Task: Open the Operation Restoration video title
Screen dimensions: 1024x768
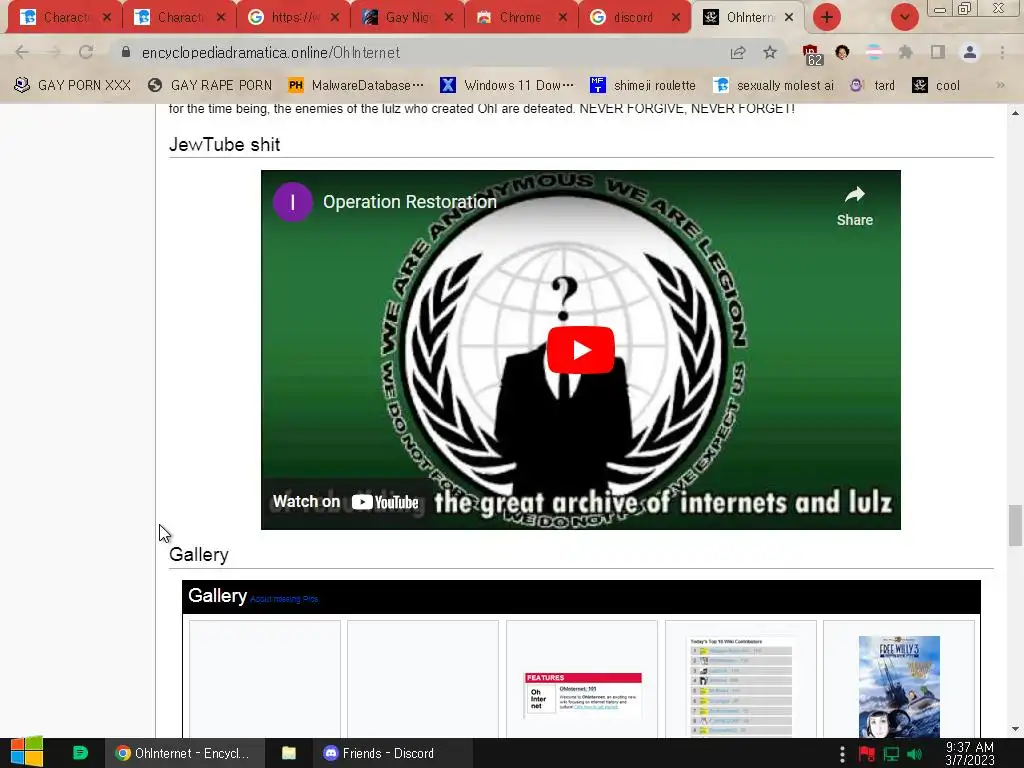Action: pyautogui.click(x=409, y=202)
